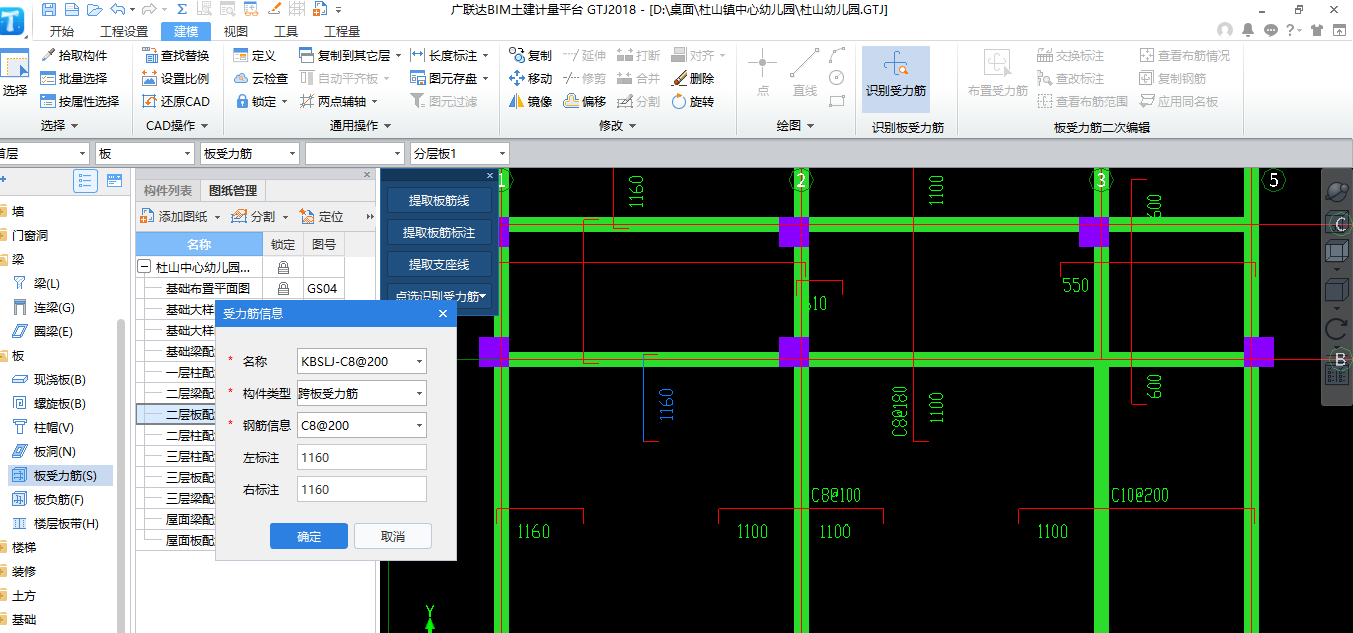Click 旋转 rotate tool
This screenshot has height=633, width=1353.
click(x=692, y=101)
